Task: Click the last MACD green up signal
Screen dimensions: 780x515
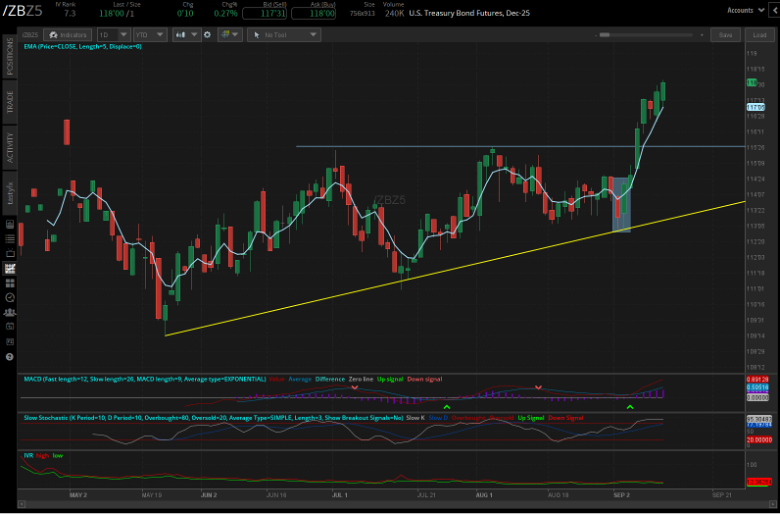Action: click(x=630, y=407)
